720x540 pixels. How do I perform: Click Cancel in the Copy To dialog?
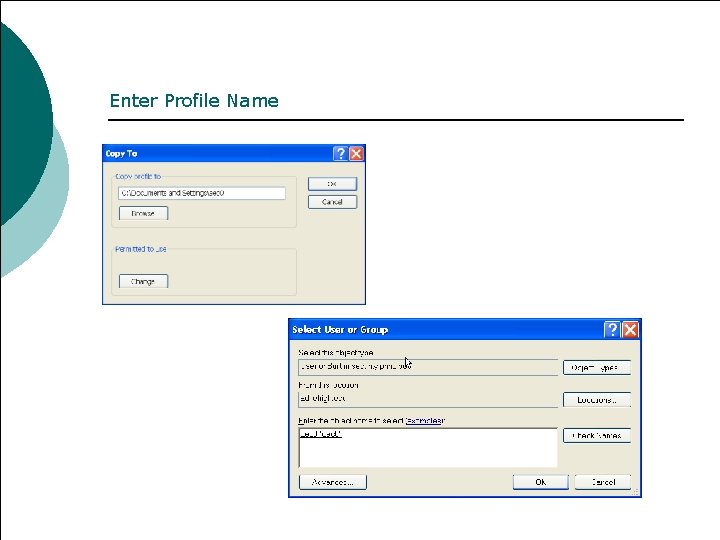pos(332,202)
